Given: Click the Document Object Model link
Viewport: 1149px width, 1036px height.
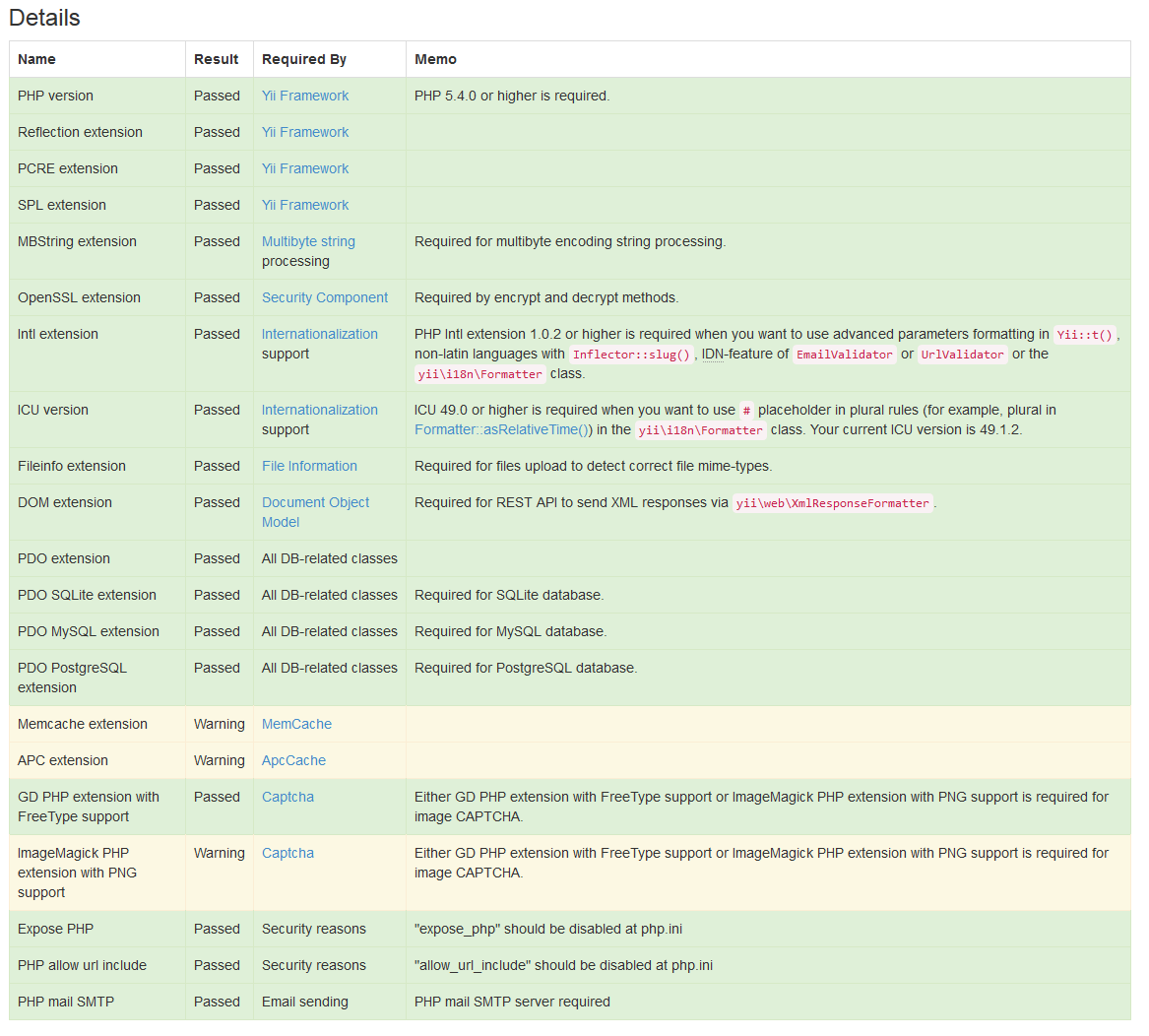Looking at the screenshot, I should pyautogui.click(x=315, y=502).
